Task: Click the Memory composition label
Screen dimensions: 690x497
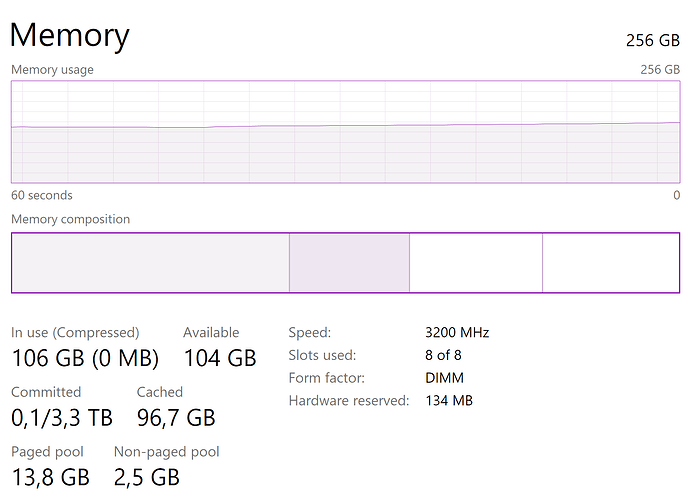Action: tap(70, 219)
